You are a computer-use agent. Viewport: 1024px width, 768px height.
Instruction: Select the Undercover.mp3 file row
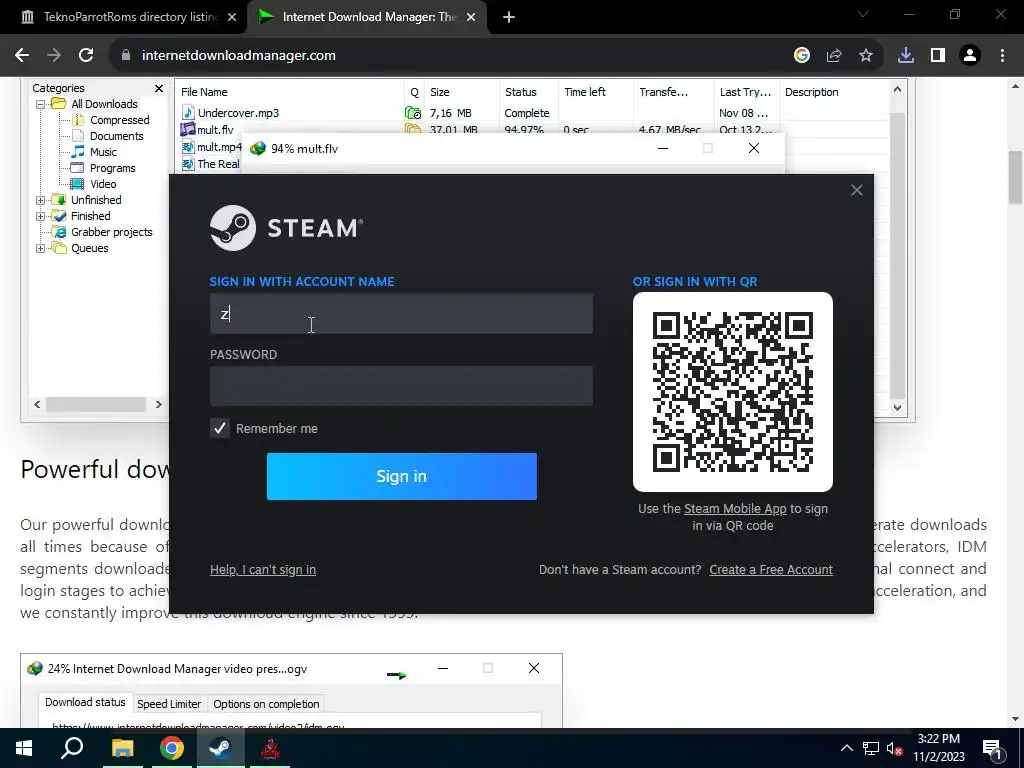click(x=532, y=113)
